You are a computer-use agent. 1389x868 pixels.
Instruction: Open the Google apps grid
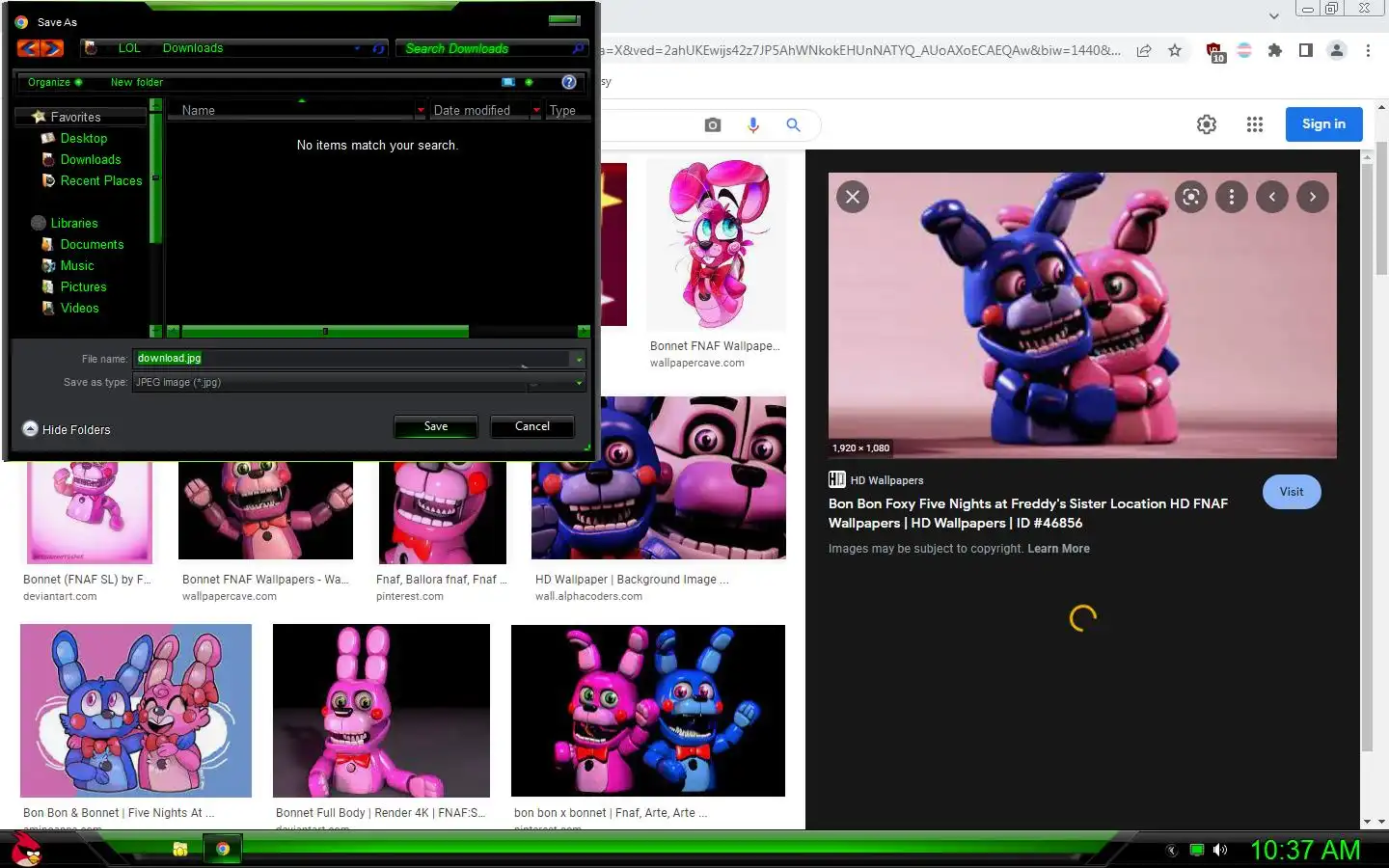[x=1255, y=124]
